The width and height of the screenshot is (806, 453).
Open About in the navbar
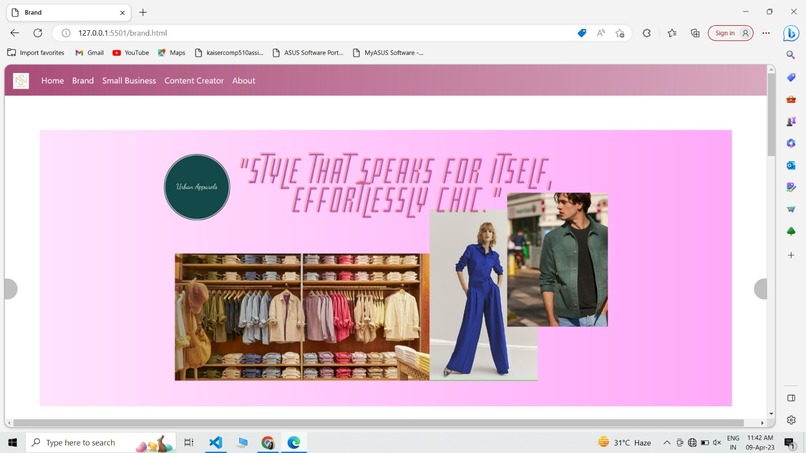coord(244,81)
